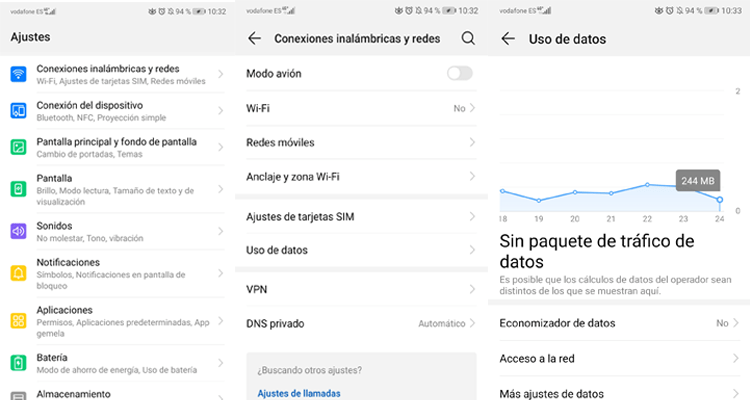Tap the green Pantalla principal y fondo icon

pyautogui.click(x=18, y=147)
